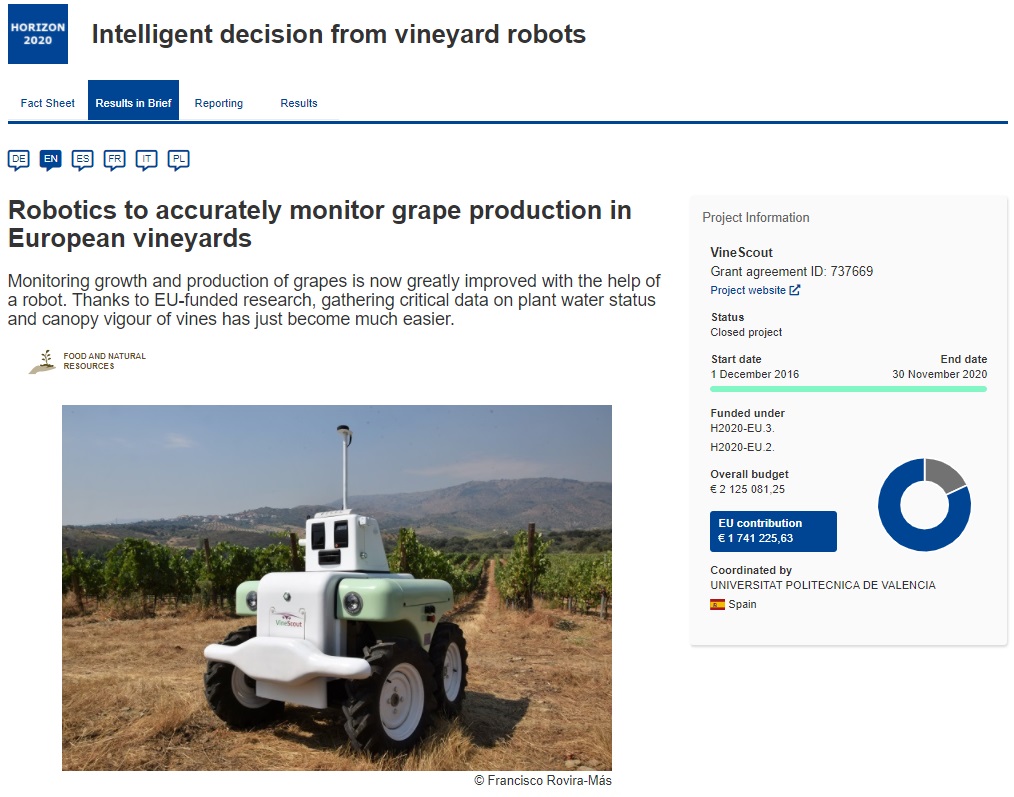The height and width of the screenshot is (797, 1014).
Task: Click the project timeline progress bar
Action: click(848, 389)
